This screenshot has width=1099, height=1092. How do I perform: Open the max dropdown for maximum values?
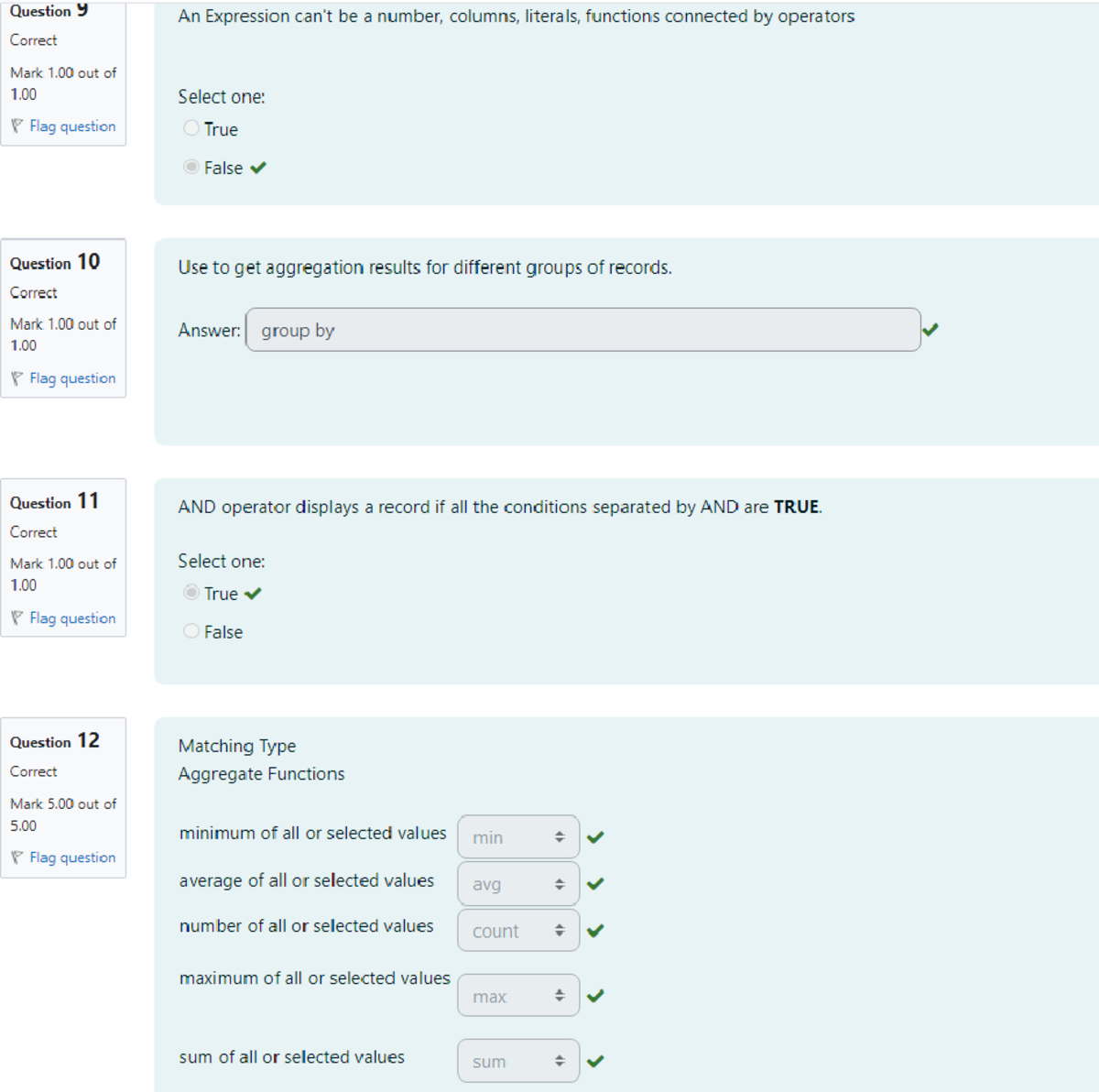pos(518,996)
